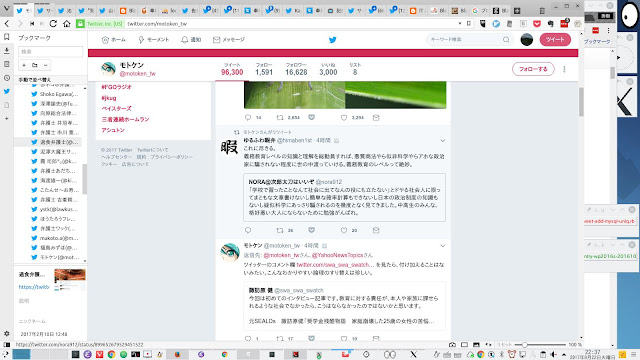Open the Evernote extension
This screenshot has height=360, width=640.
[x=550, y=24]
